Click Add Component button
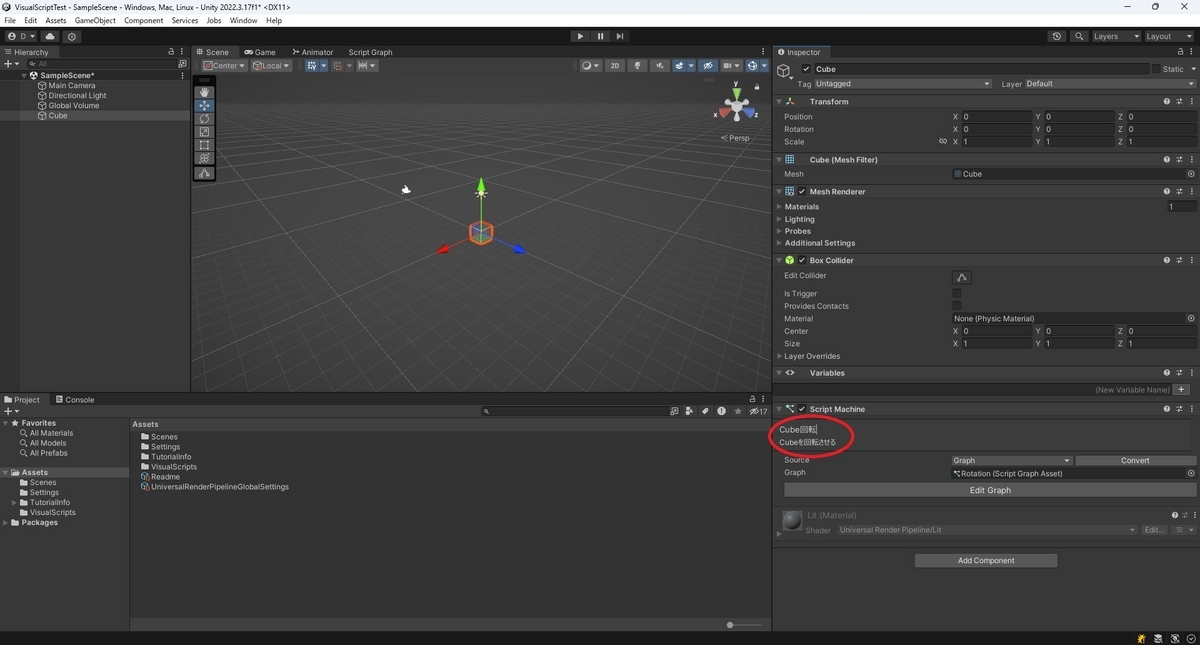This screenshot has height=645, width=1200. click(986, 561)
